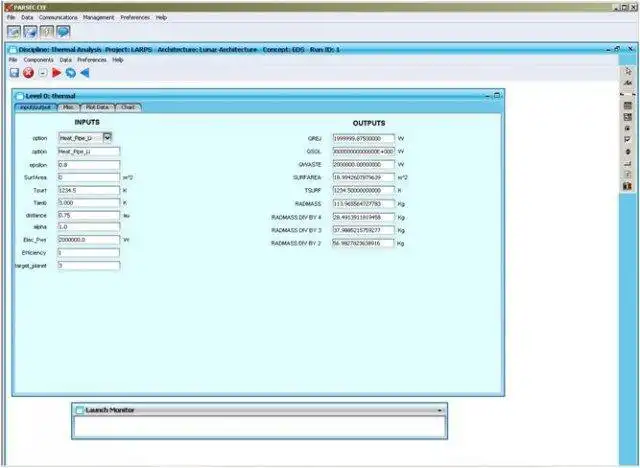Click the blue circular refresh icon
This screenshot has width=640, height=468.
click(x=71, y=73)
